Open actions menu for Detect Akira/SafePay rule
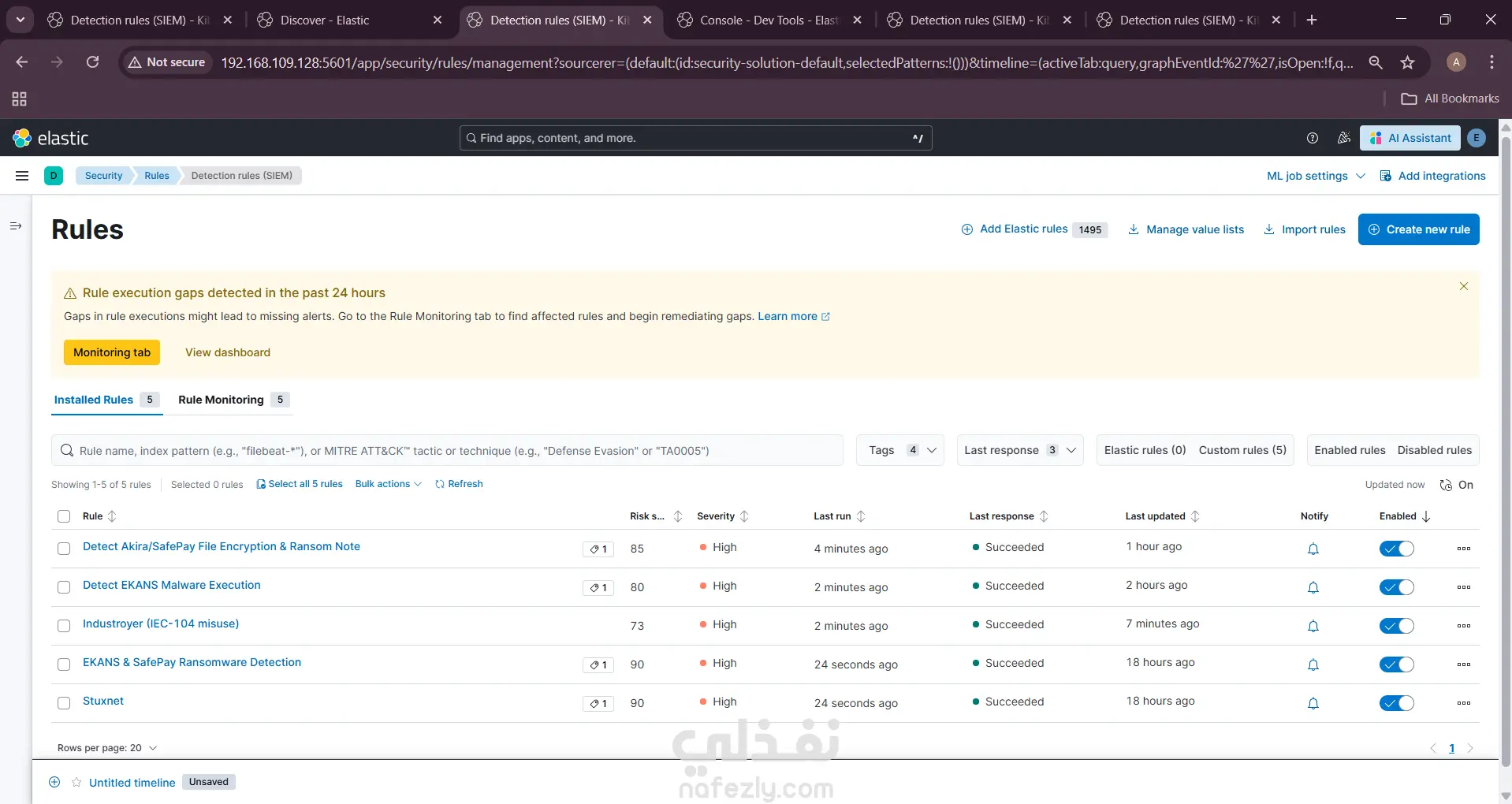Screen dimensions: 1512x804 pos(1464,549)
